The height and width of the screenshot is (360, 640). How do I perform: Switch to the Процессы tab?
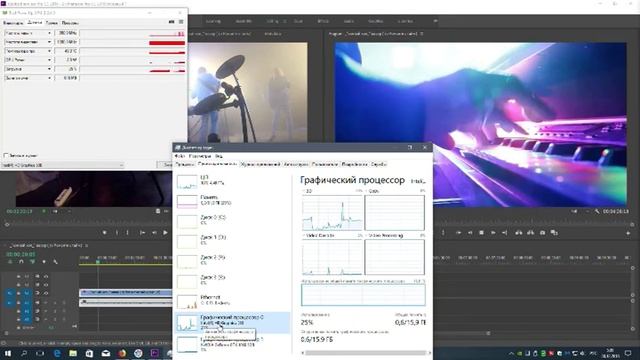click(x=185, y=164)
